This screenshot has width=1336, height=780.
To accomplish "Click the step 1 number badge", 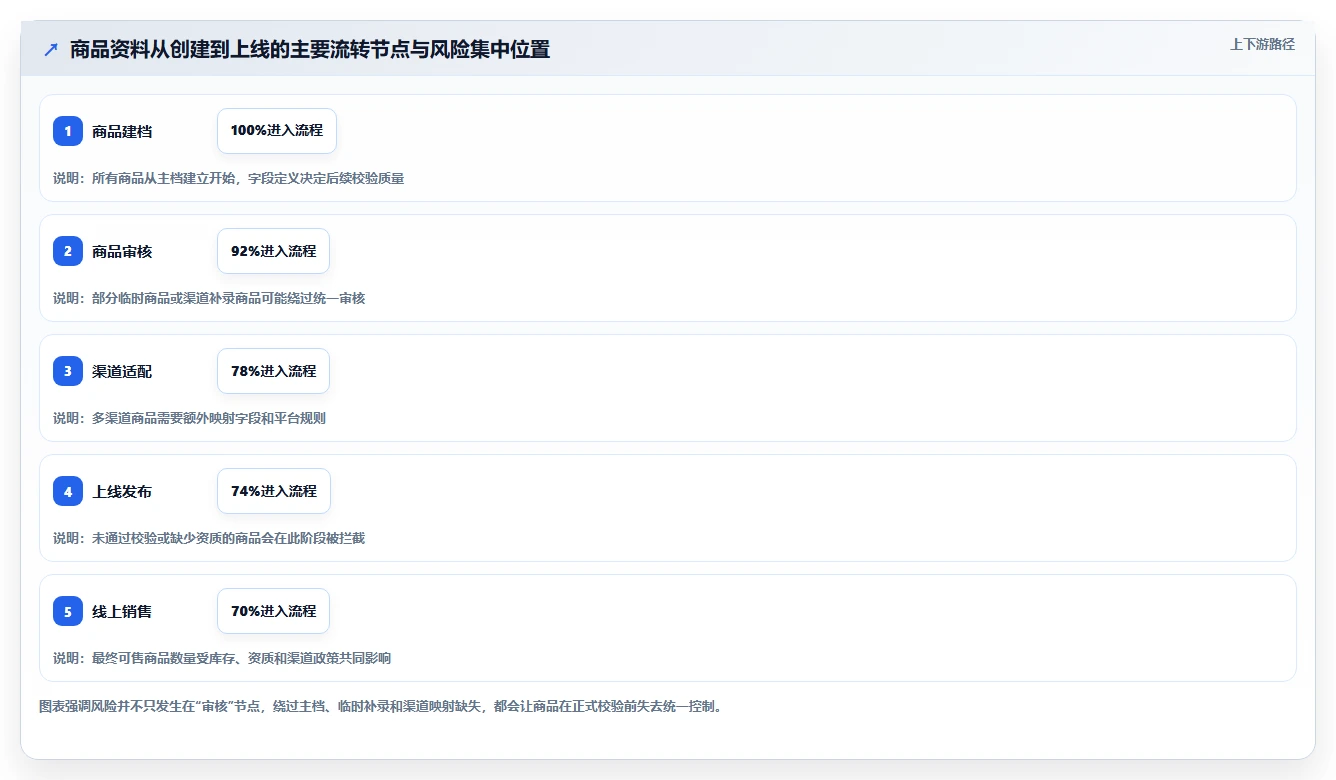I will [68, 131].
